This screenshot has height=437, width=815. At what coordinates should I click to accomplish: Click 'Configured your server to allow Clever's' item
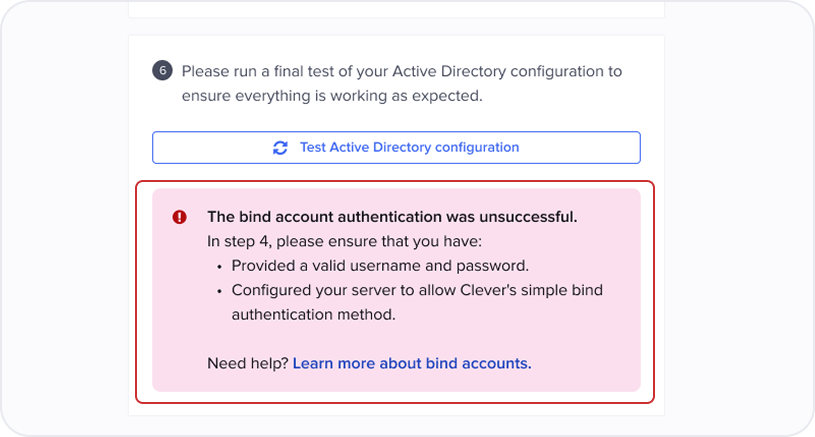click(417, 290)
